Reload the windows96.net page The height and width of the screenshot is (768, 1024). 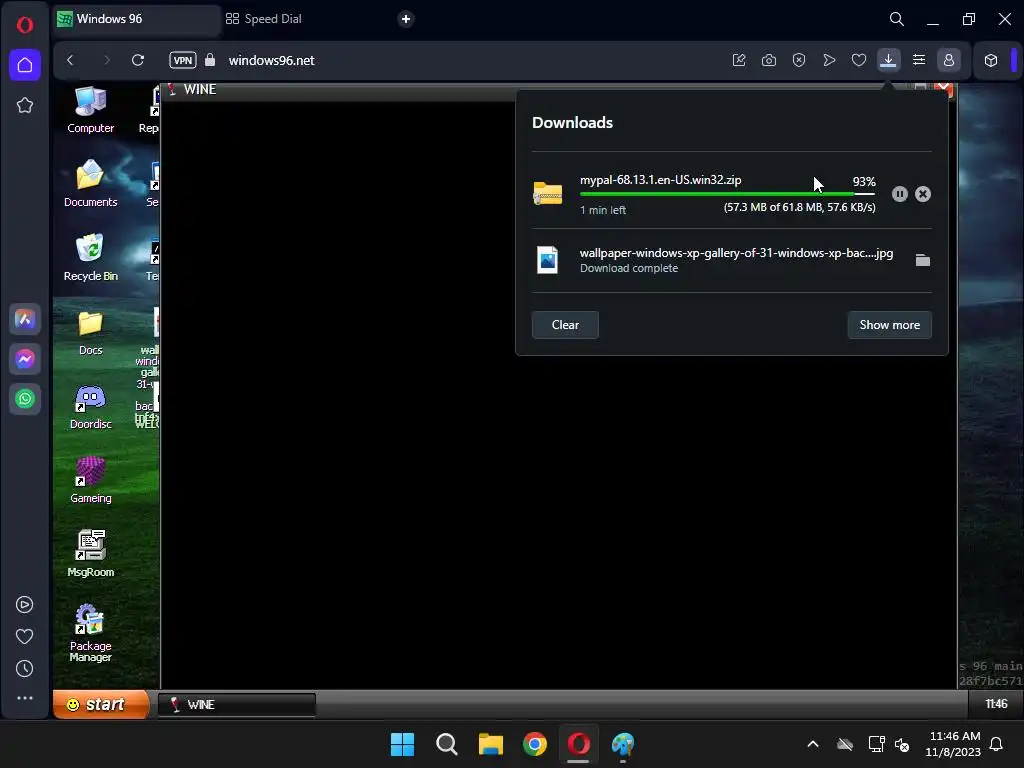click(x=138, y=60)
